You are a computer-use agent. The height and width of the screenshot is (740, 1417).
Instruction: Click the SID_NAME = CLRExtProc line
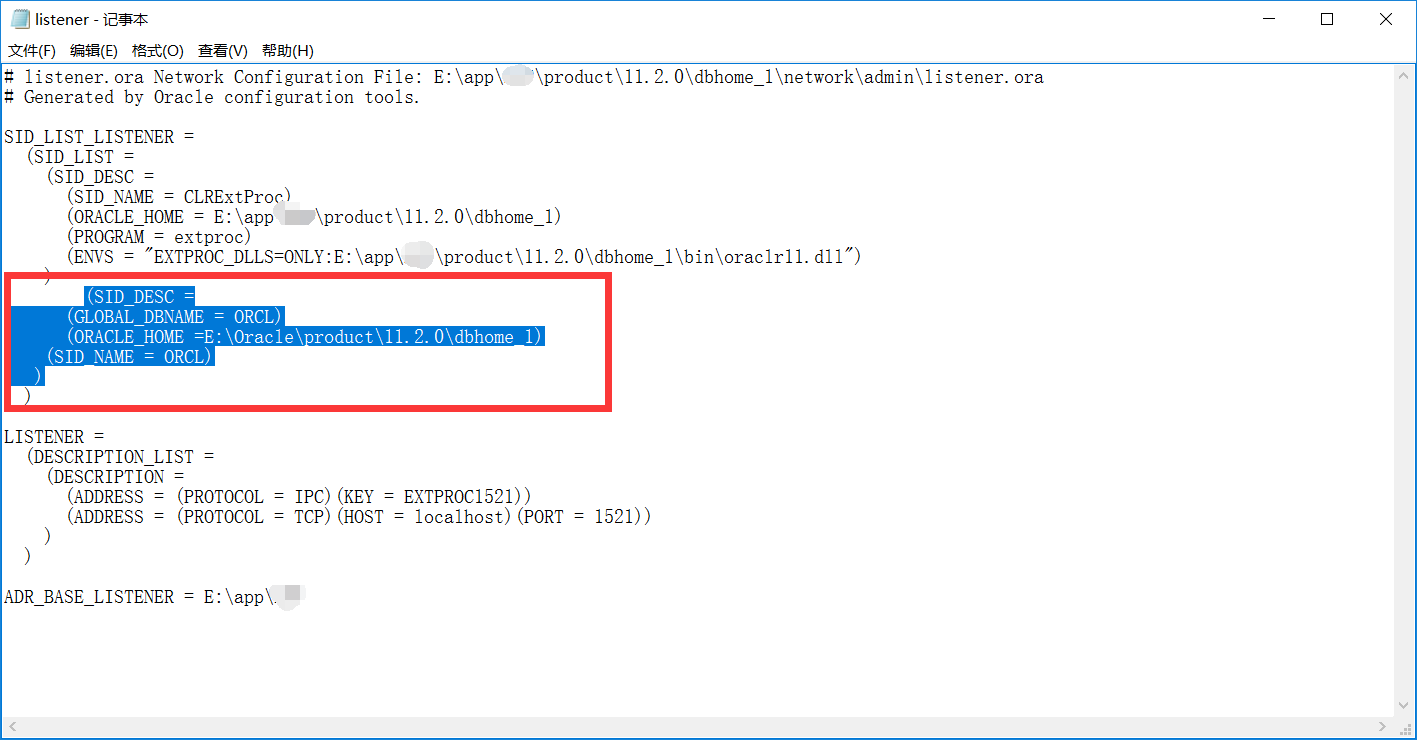(x=180, y=196)
